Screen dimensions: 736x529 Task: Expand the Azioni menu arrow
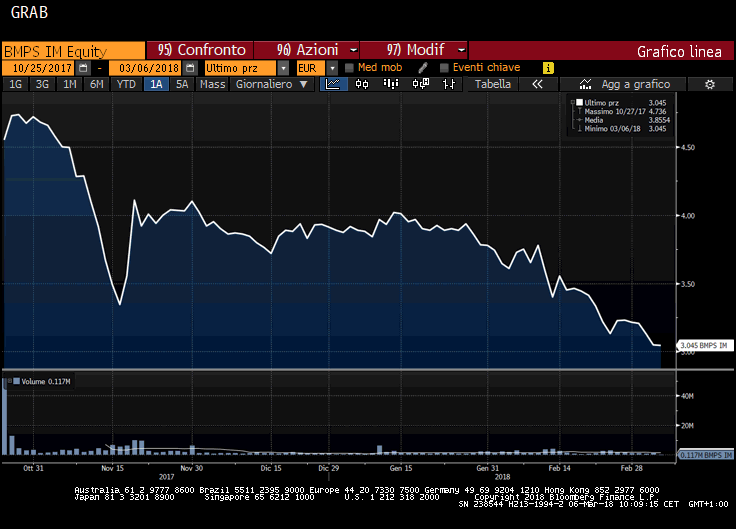pyautogui.click(x=353, y=50)
